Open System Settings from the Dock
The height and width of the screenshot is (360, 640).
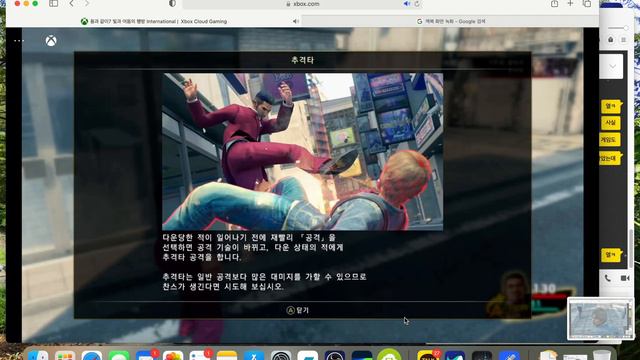coord(281,356)
